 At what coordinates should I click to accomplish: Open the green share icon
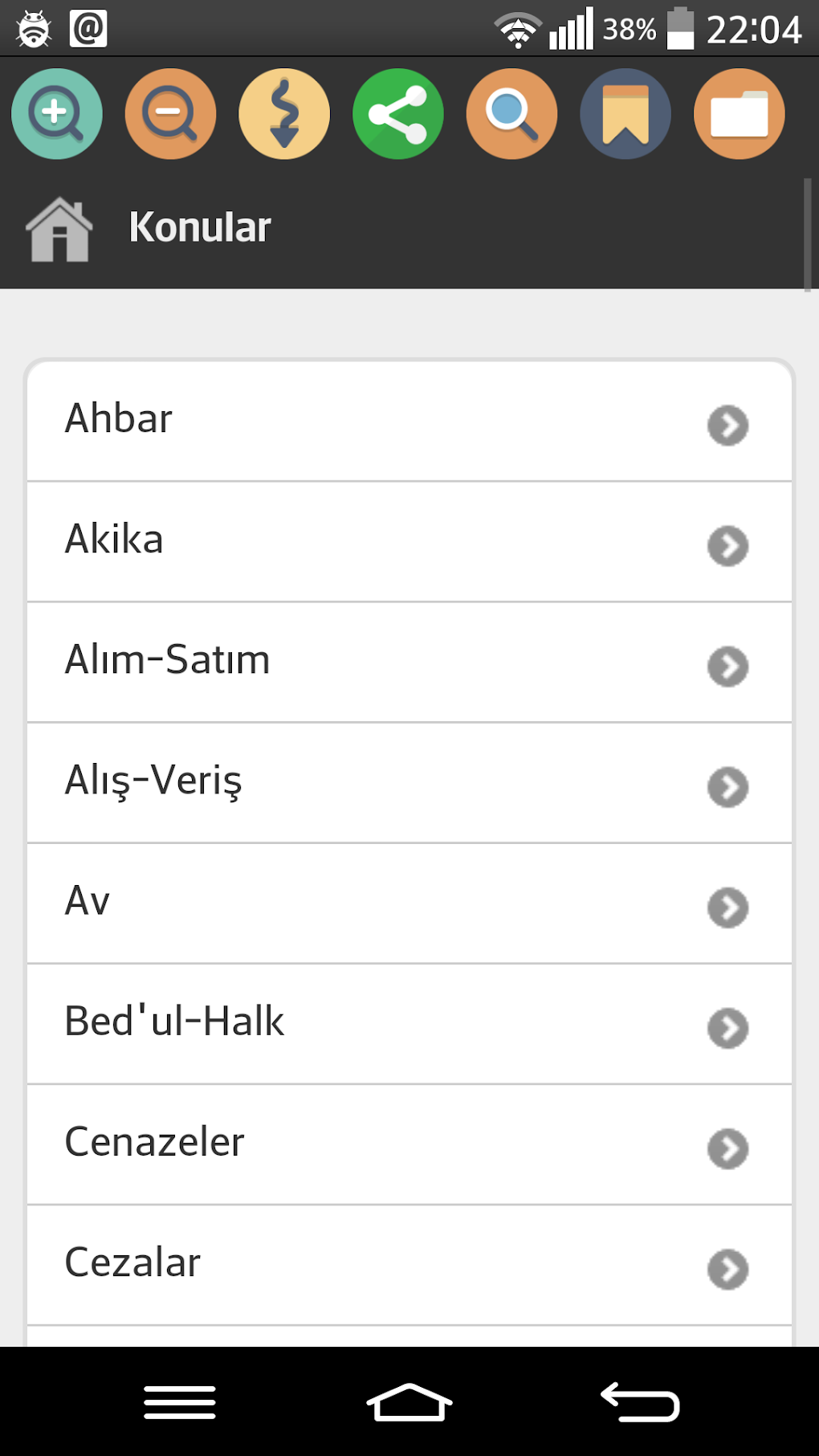(398, 114)
